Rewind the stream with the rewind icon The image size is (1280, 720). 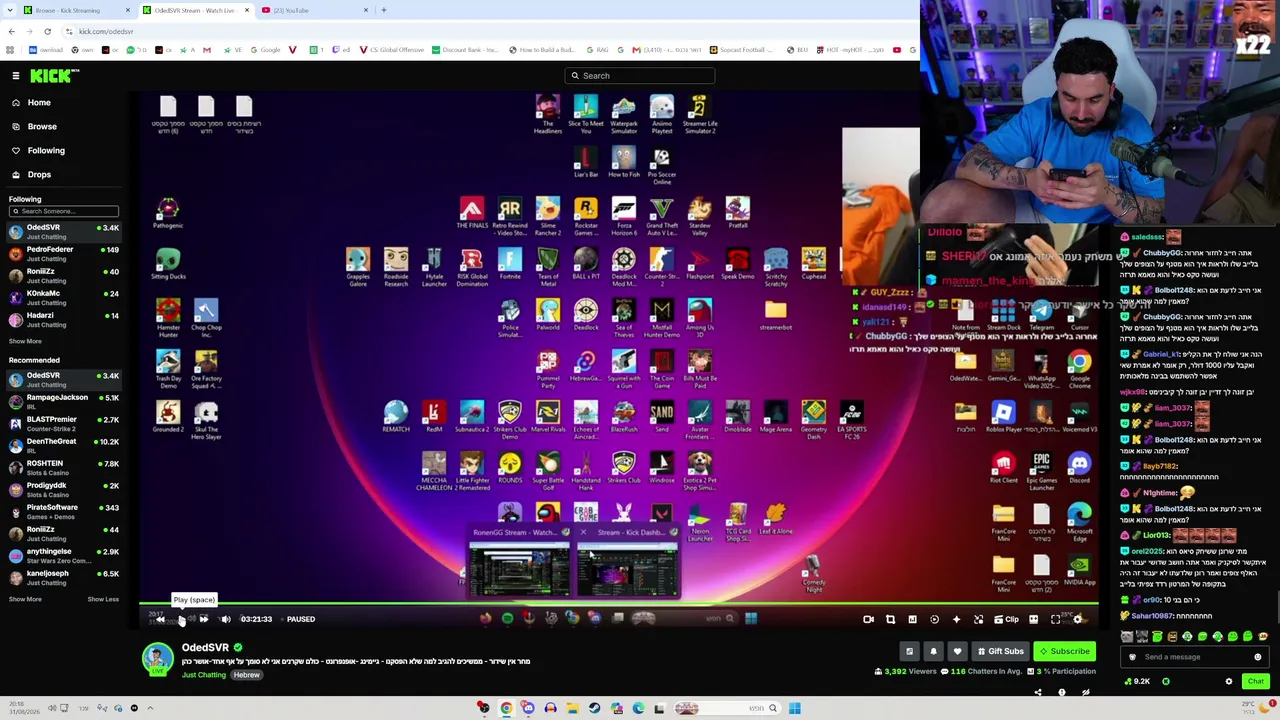point(160,620)
